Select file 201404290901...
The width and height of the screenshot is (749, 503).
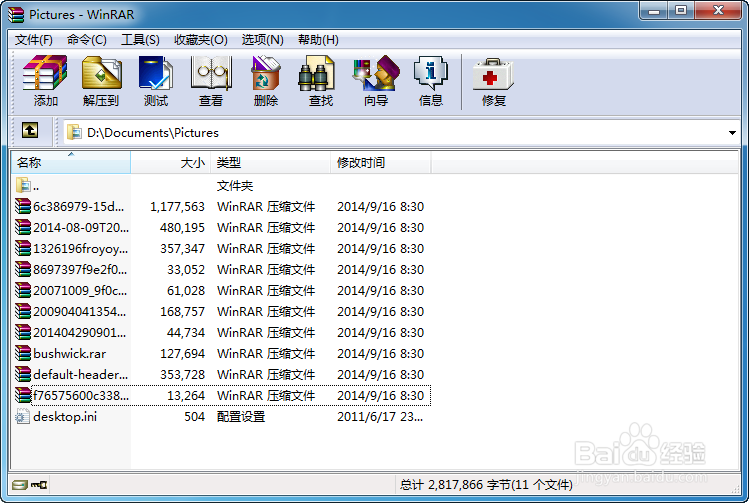[x=80, y=332]
